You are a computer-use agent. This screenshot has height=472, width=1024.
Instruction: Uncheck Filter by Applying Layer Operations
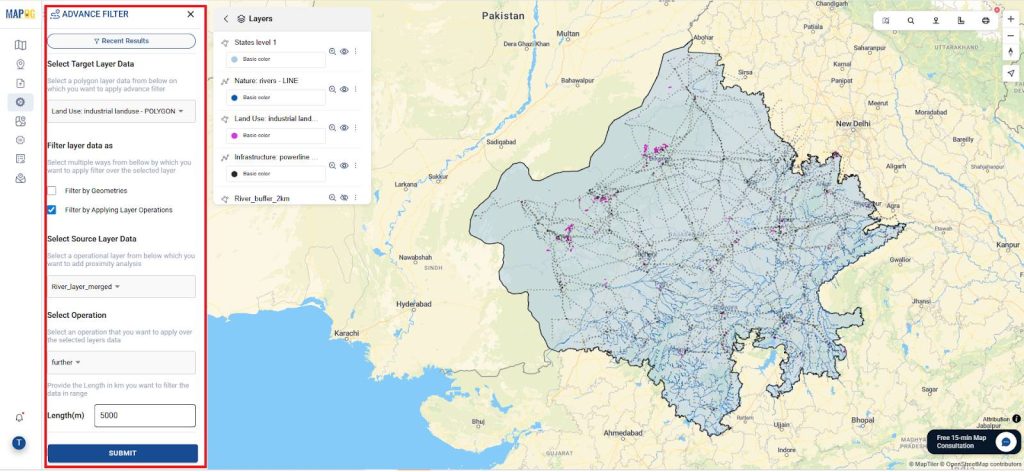point(52,210)
